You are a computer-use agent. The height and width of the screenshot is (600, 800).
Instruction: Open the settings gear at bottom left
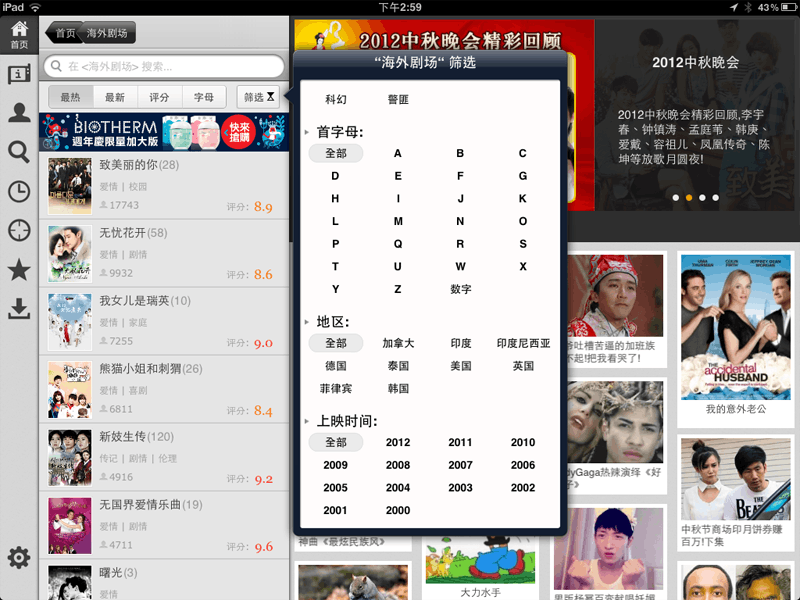pos(20,558)
